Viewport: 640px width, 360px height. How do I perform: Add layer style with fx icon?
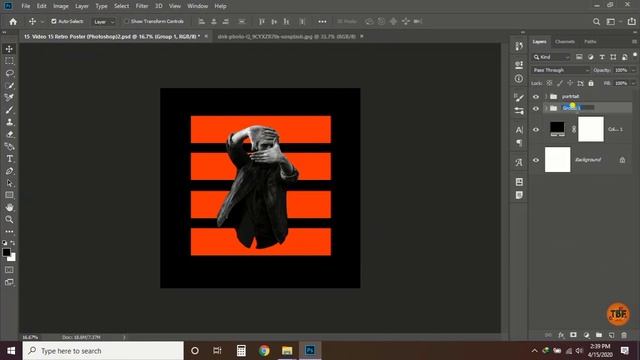(561, 335)
